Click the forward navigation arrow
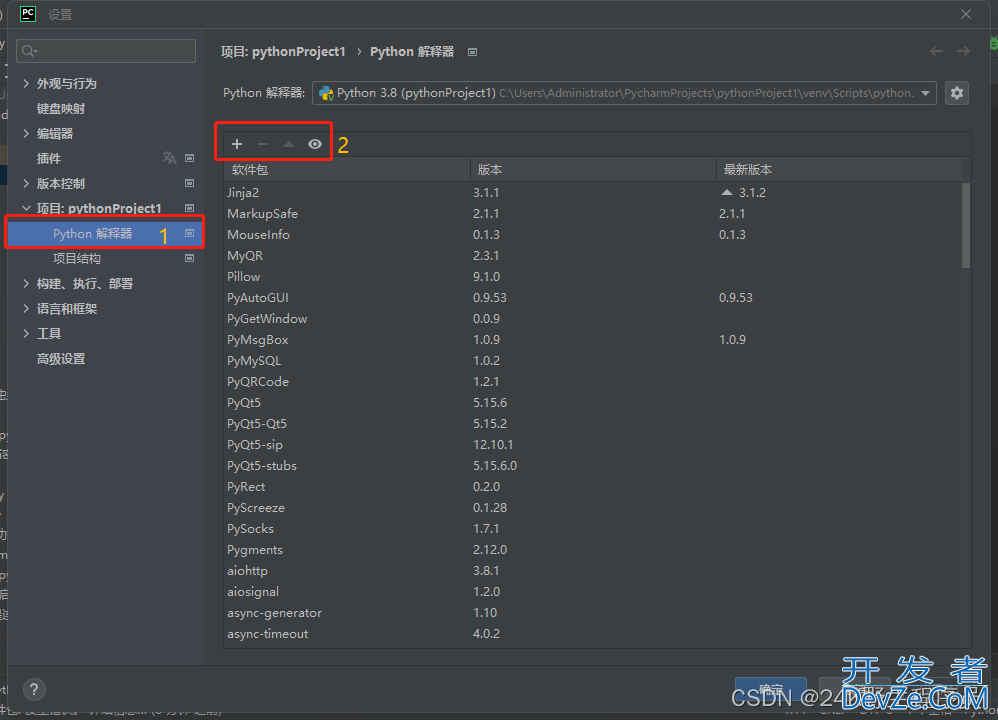The image size is (998, 720). pos(963,51)
